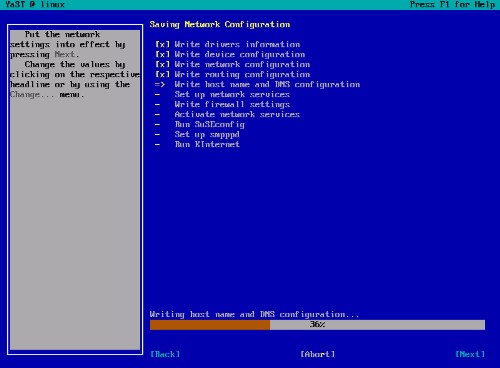Click the checked box for Write device configuration
This screenshot has width=500, height=368.
[x=162, y=54]
